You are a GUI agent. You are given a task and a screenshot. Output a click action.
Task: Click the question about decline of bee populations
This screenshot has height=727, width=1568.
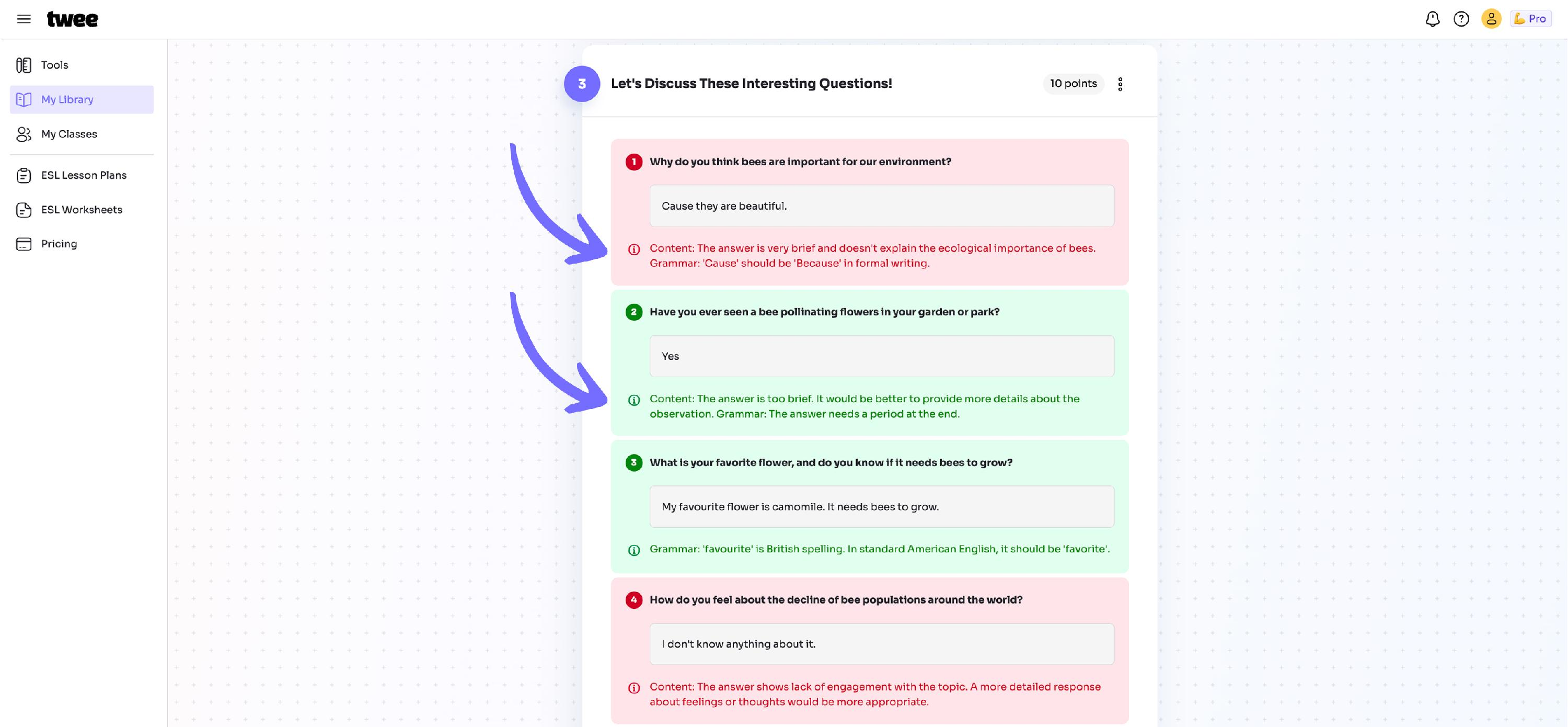[836, 600]
